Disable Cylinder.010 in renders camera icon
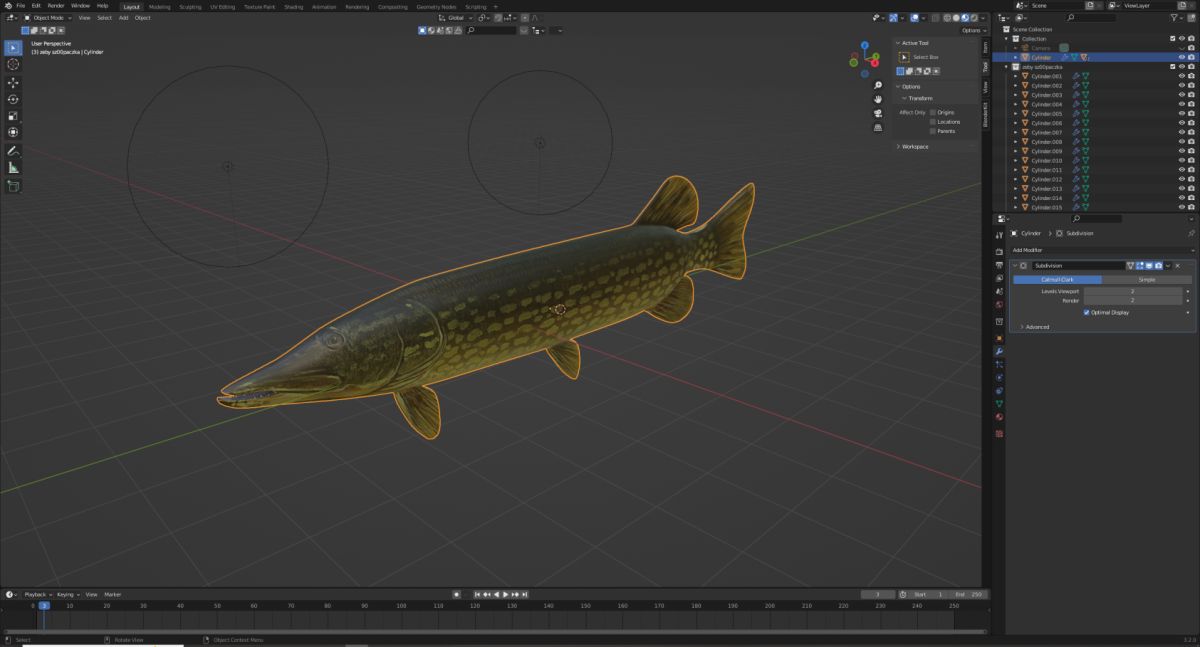1200x647 pixels. [1191, 160]
